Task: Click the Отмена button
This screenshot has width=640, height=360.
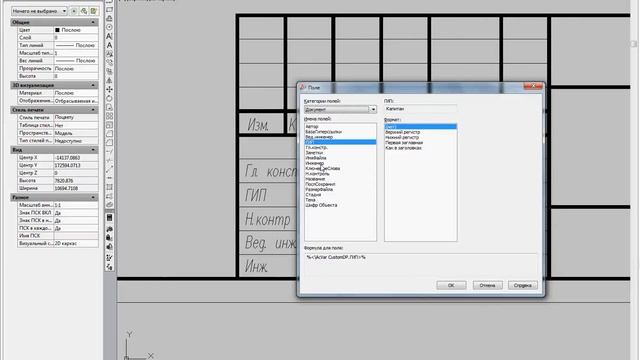Action: pos(487,285)
